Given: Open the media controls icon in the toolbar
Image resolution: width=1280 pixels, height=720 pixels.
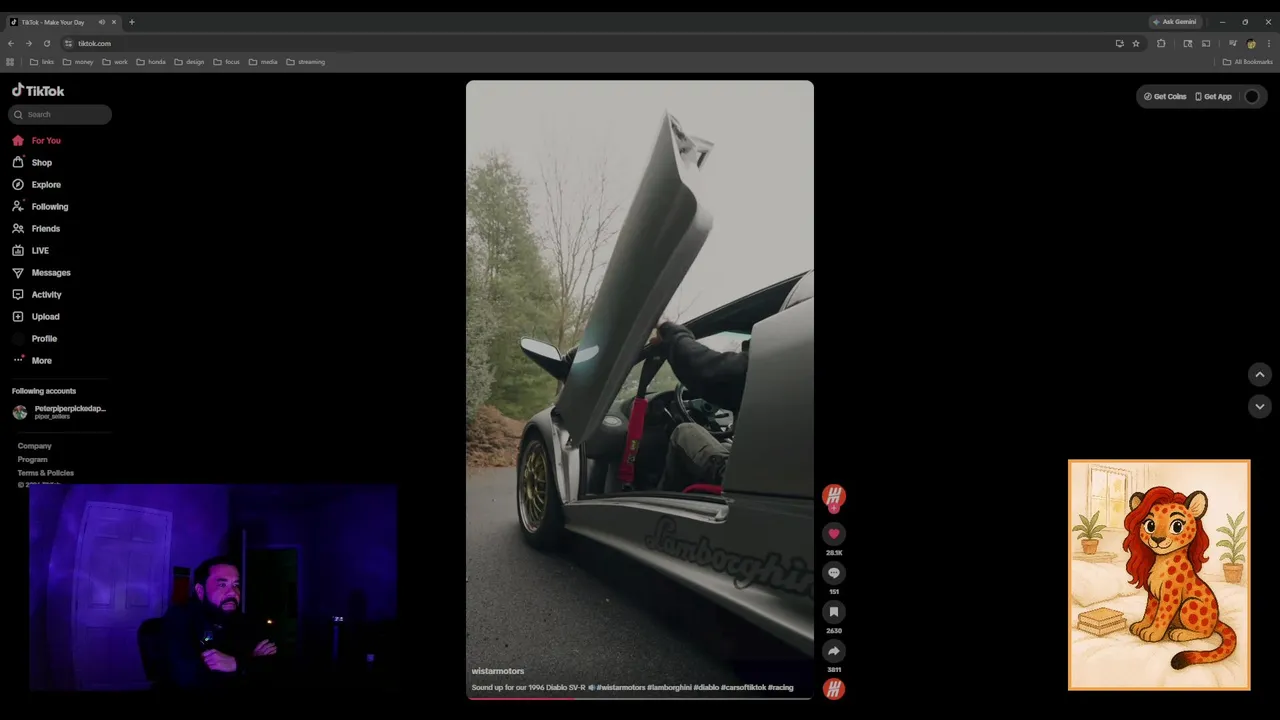Looking at the screenshot, I should tap(1233, 43).
